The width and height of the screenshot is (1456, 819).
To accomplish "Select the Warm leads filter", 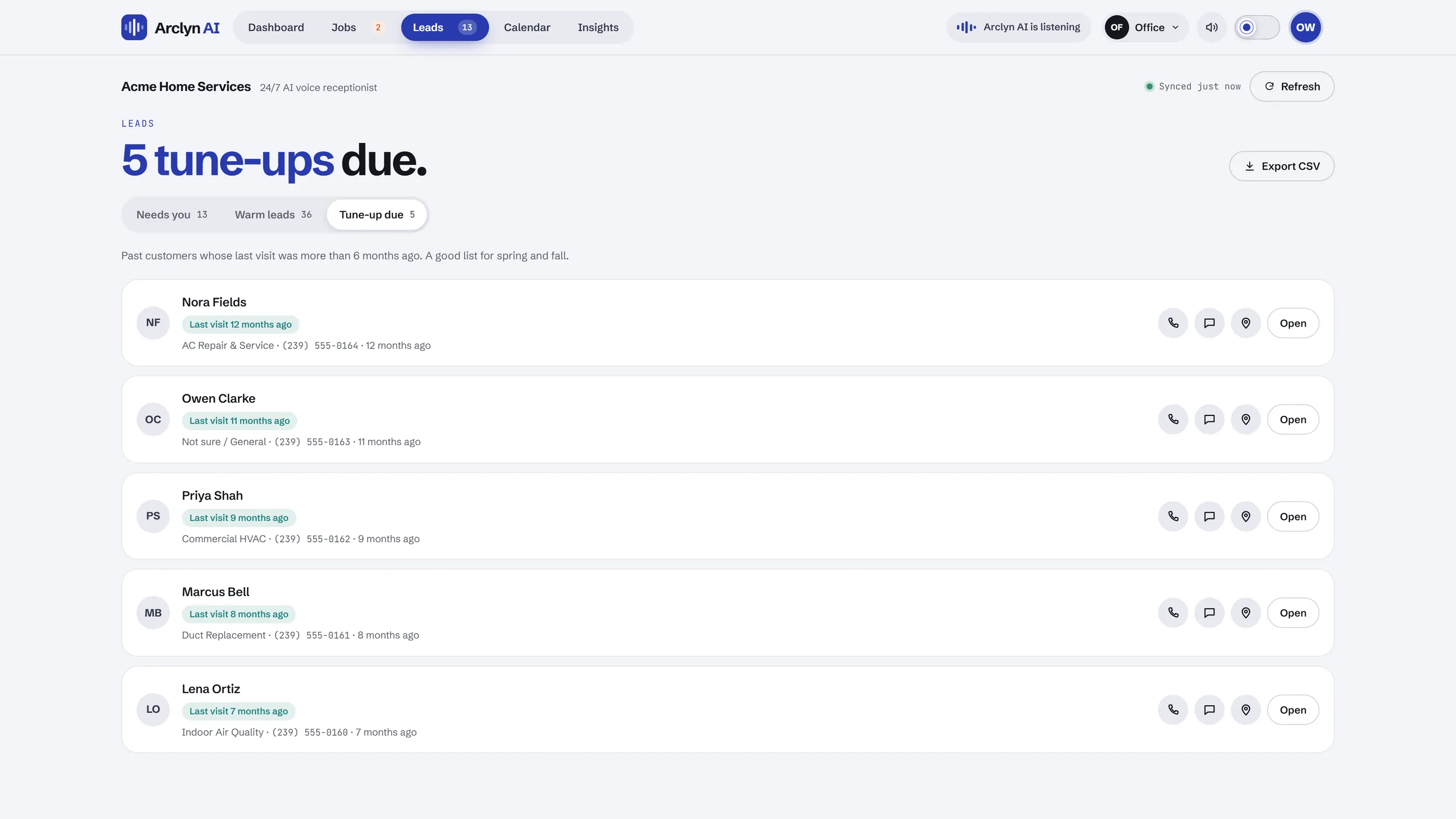I will click(273, 215).
